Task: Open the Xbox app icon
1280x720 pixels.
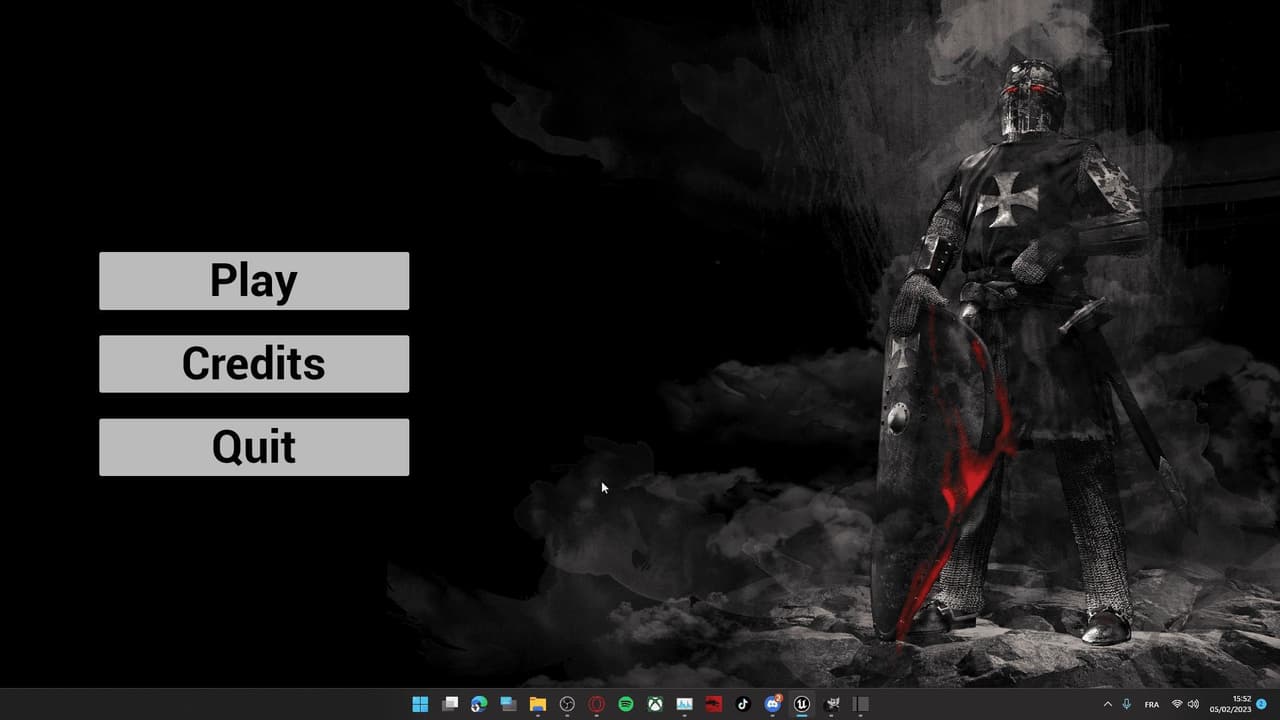Action: point(654,704)
